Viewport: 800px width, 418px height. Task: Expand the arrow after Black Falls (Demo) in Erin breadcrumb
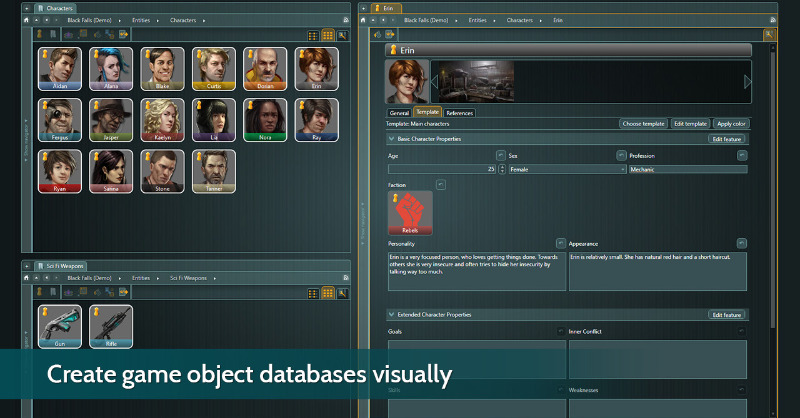pos(457,20)
